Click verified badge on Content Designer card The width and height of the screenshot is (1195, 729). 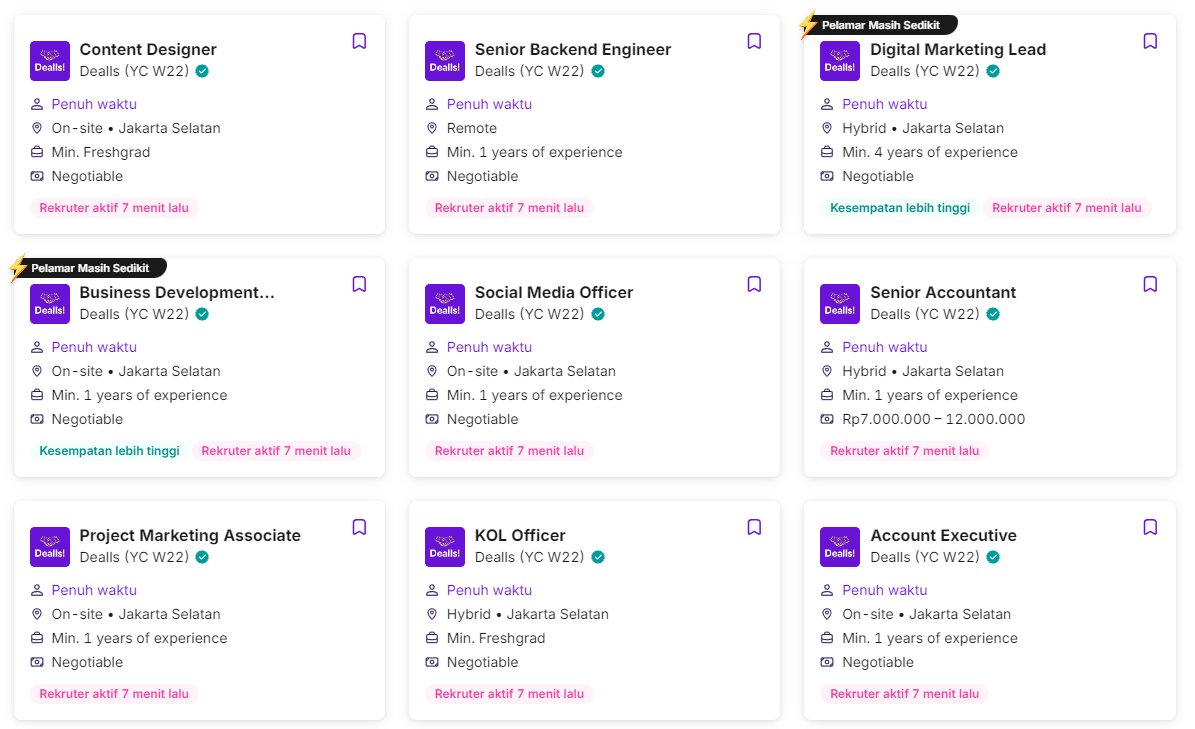click(x=202, y=71)
